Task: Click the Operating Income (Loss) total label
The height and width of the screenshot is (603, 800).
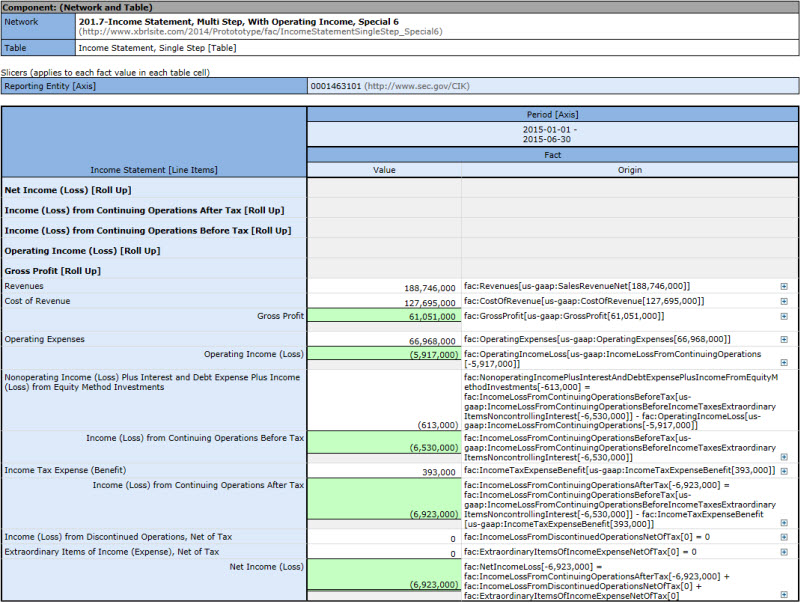Action: (x=254, y=354)
